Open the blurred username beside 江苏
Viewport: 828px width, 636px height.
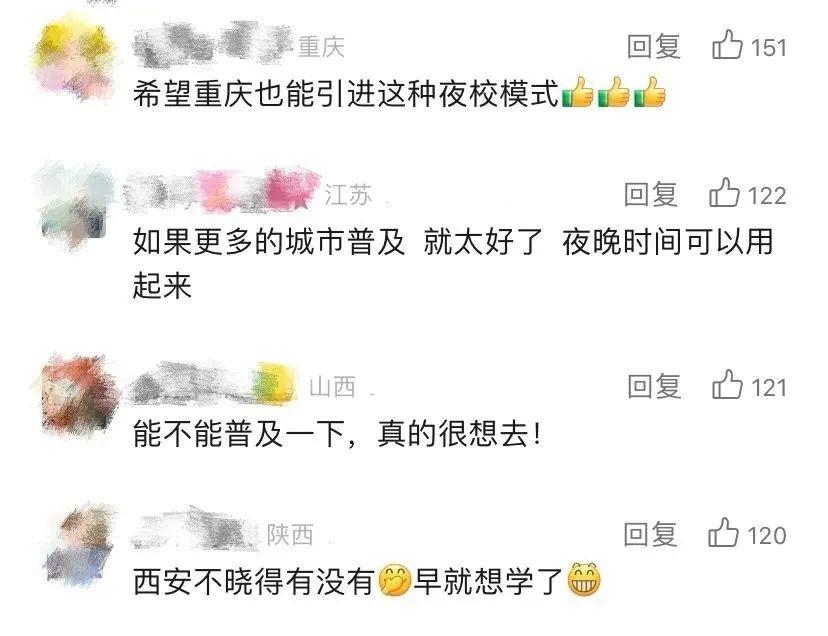(222, 191)
